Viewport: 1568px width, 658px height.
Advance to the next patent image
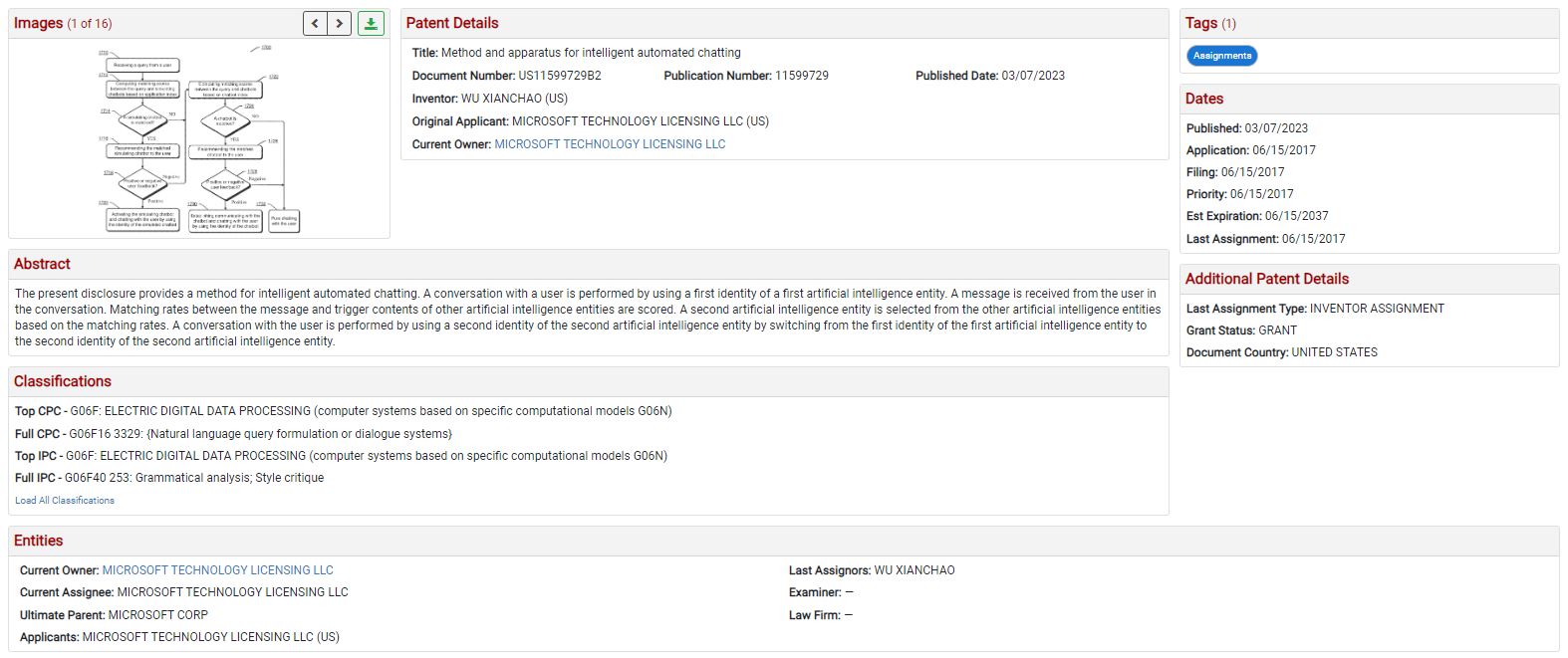pyautogui.click(x=340, y=23)
